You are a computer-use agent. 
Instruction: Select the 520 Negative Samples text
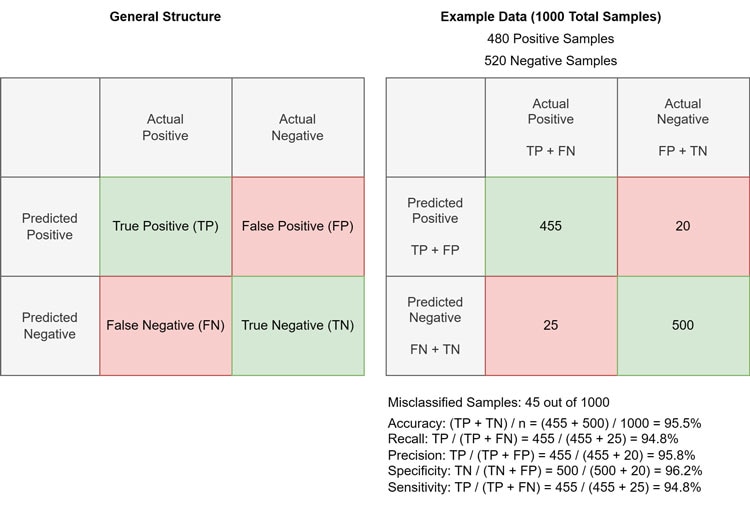[x=551, y=60]
